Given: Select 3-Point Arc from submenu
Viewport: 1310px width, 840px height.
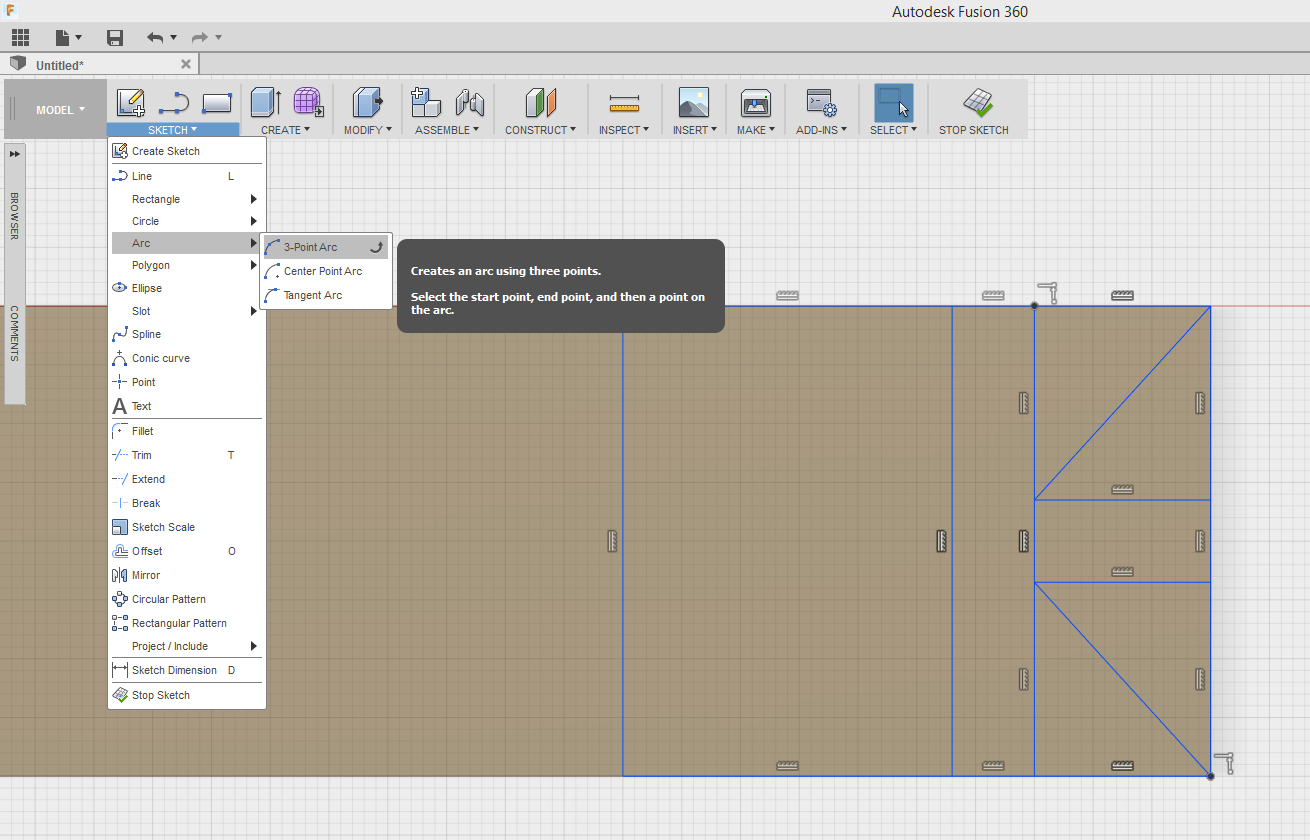Looking at the screenshot, I should pos(325,247).
